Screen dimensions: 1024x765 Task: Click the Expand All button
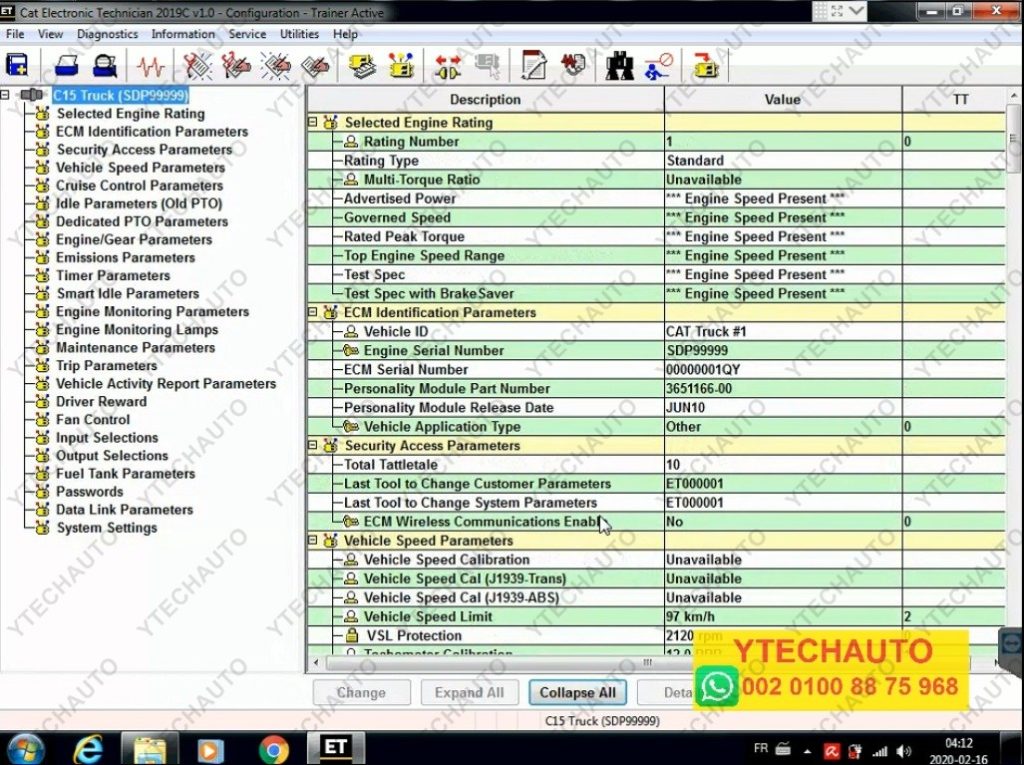pyautogui.click(x=469, y=692)
